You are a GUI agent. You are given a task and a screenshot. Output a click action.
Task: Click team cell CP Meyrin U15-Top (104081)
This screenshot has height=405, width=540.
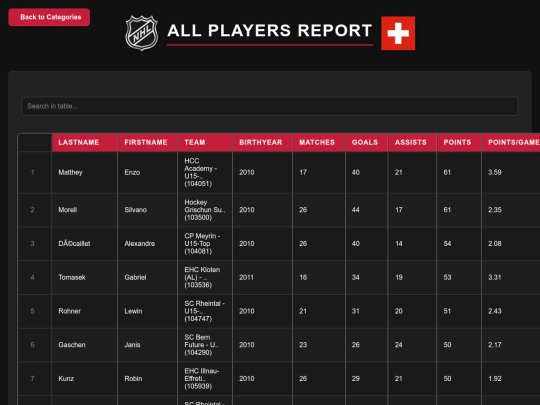point(205,243)
